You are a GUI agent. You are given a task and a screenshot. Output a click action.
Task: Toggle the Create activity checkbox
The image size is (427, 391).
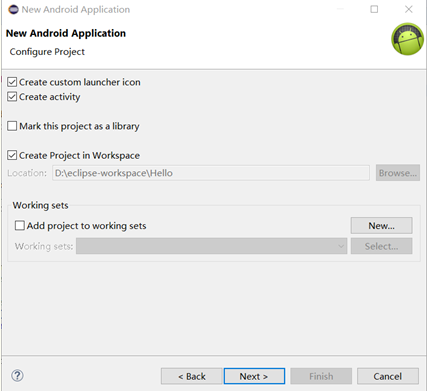[x=12, y=97]
